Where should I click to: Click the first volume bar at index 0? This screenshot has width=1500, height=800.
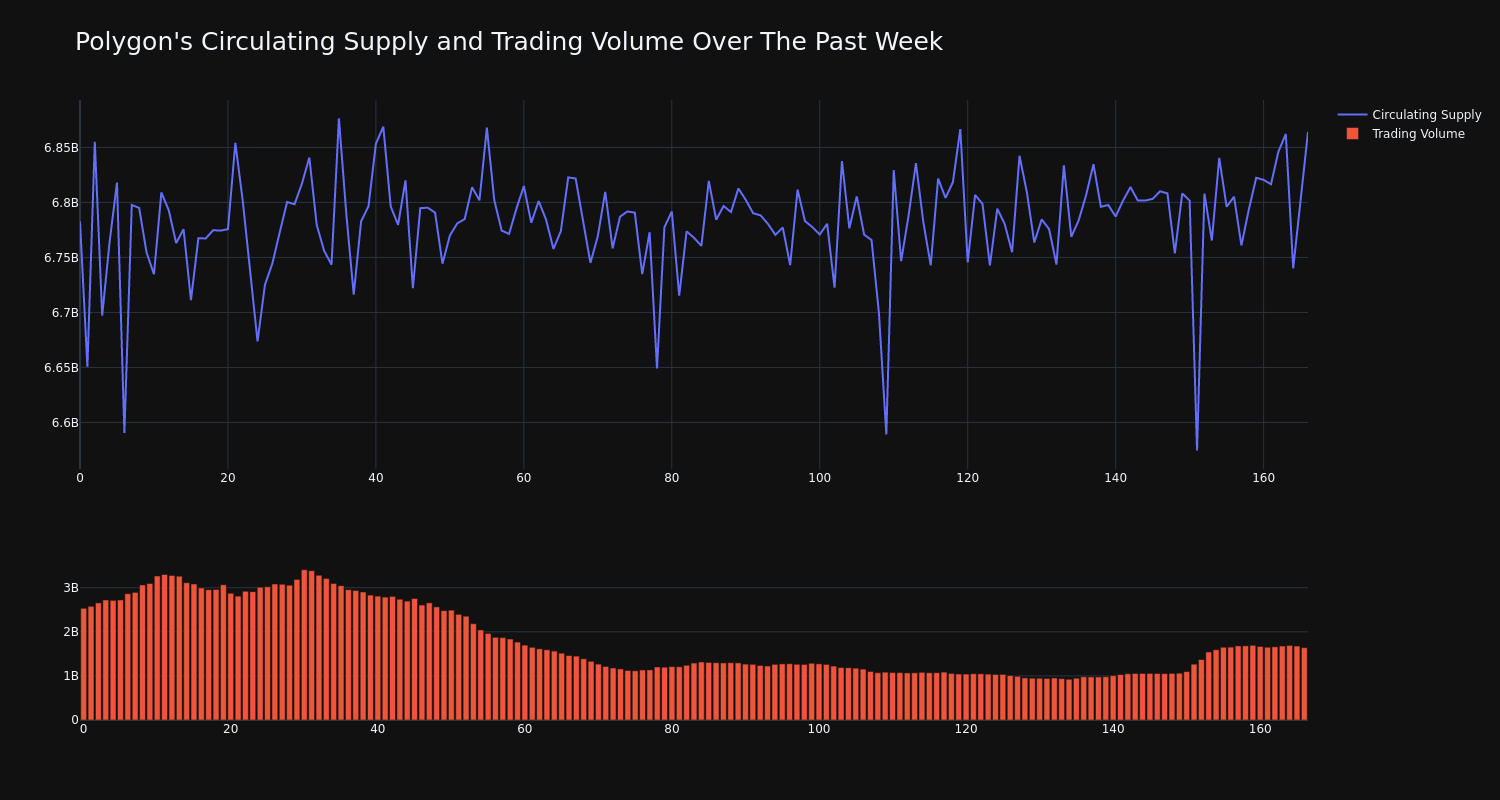click(x=84, y=664)
